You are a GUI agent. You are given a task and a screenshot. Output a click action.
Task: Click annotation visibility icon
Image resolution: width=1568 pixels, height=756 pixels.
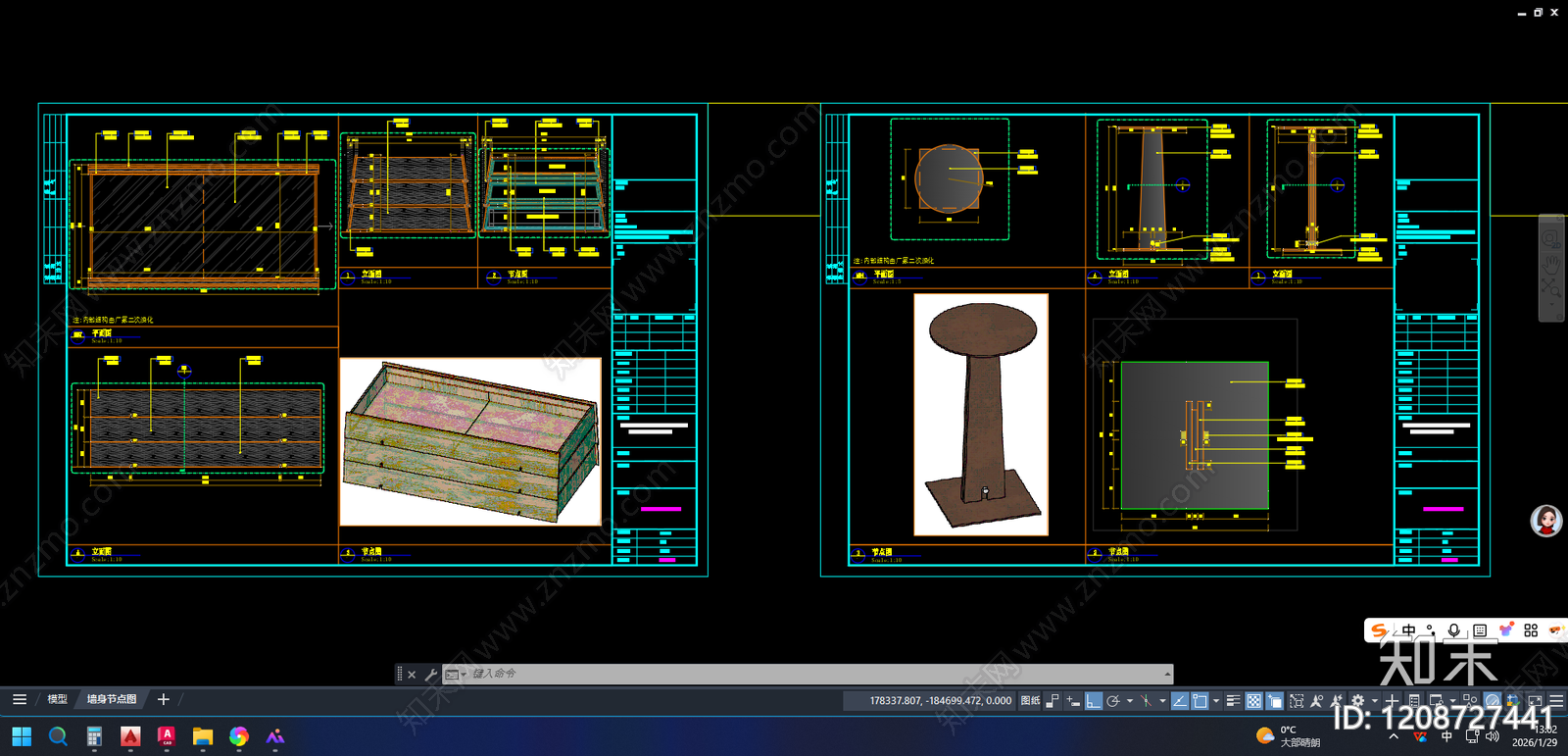(x=1316, y=700)
